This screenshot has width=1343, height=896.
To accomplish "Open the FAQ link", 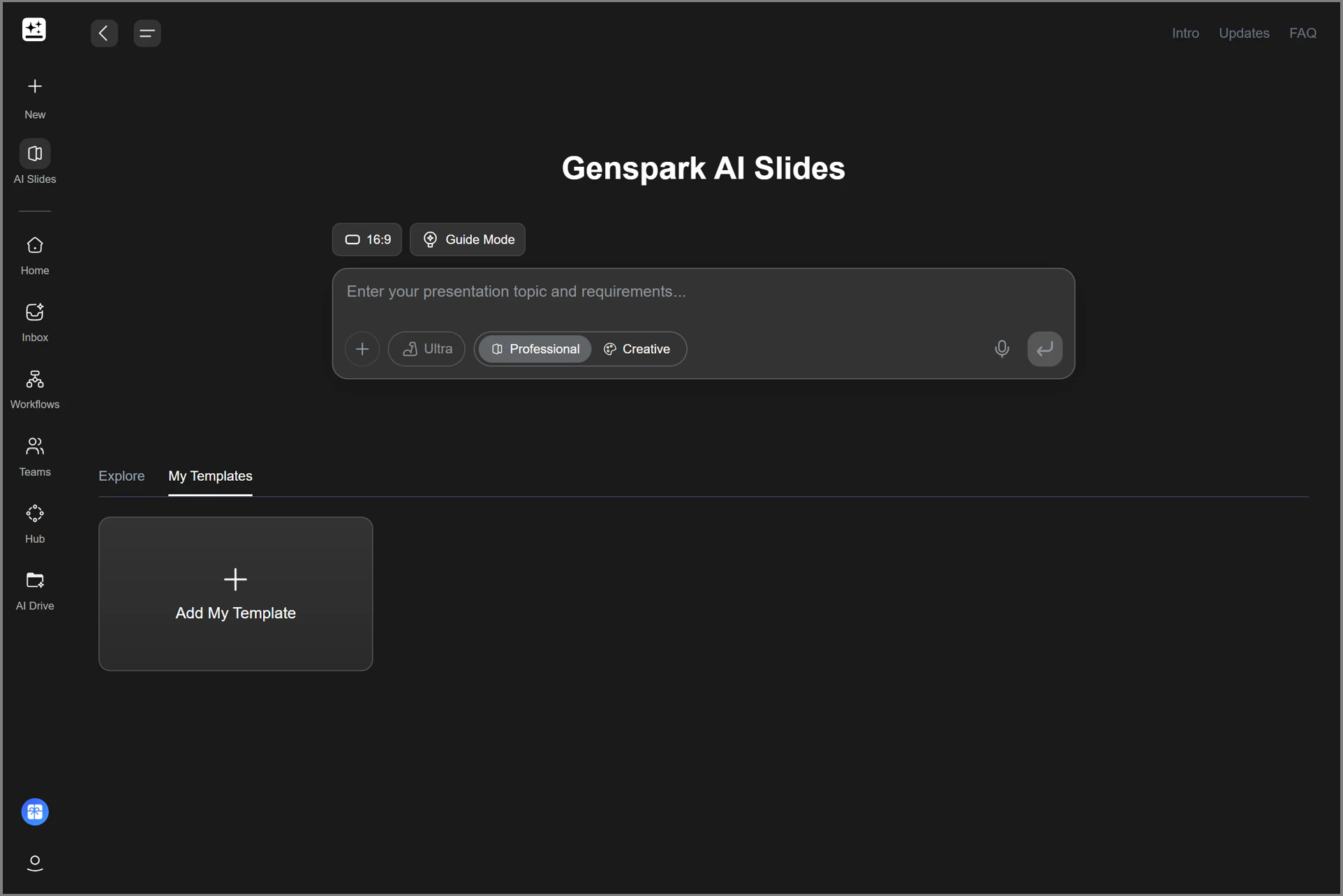I will pyautogui.click(x=1303, y=33).
